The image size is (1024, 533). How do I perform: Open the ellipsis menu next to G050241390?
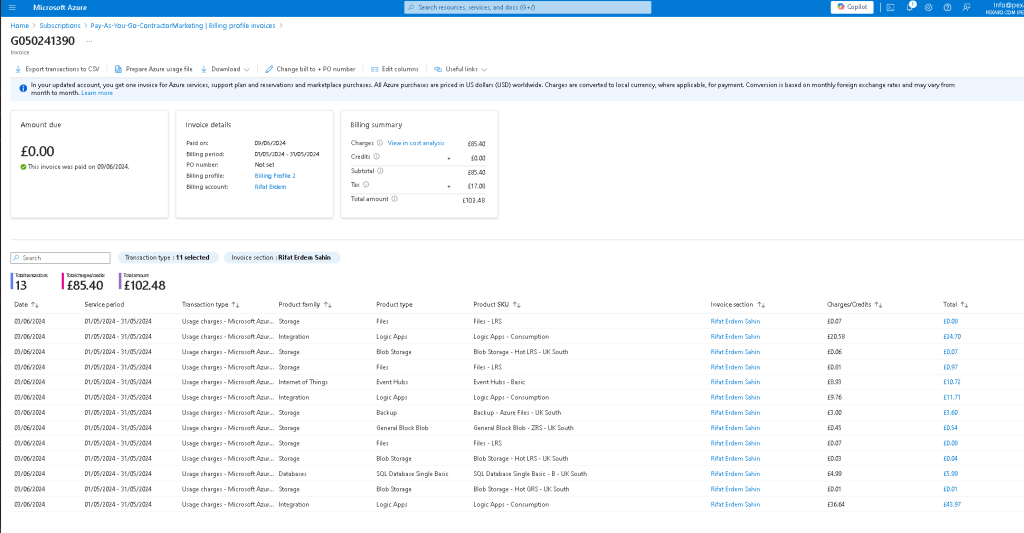(89, 40)
